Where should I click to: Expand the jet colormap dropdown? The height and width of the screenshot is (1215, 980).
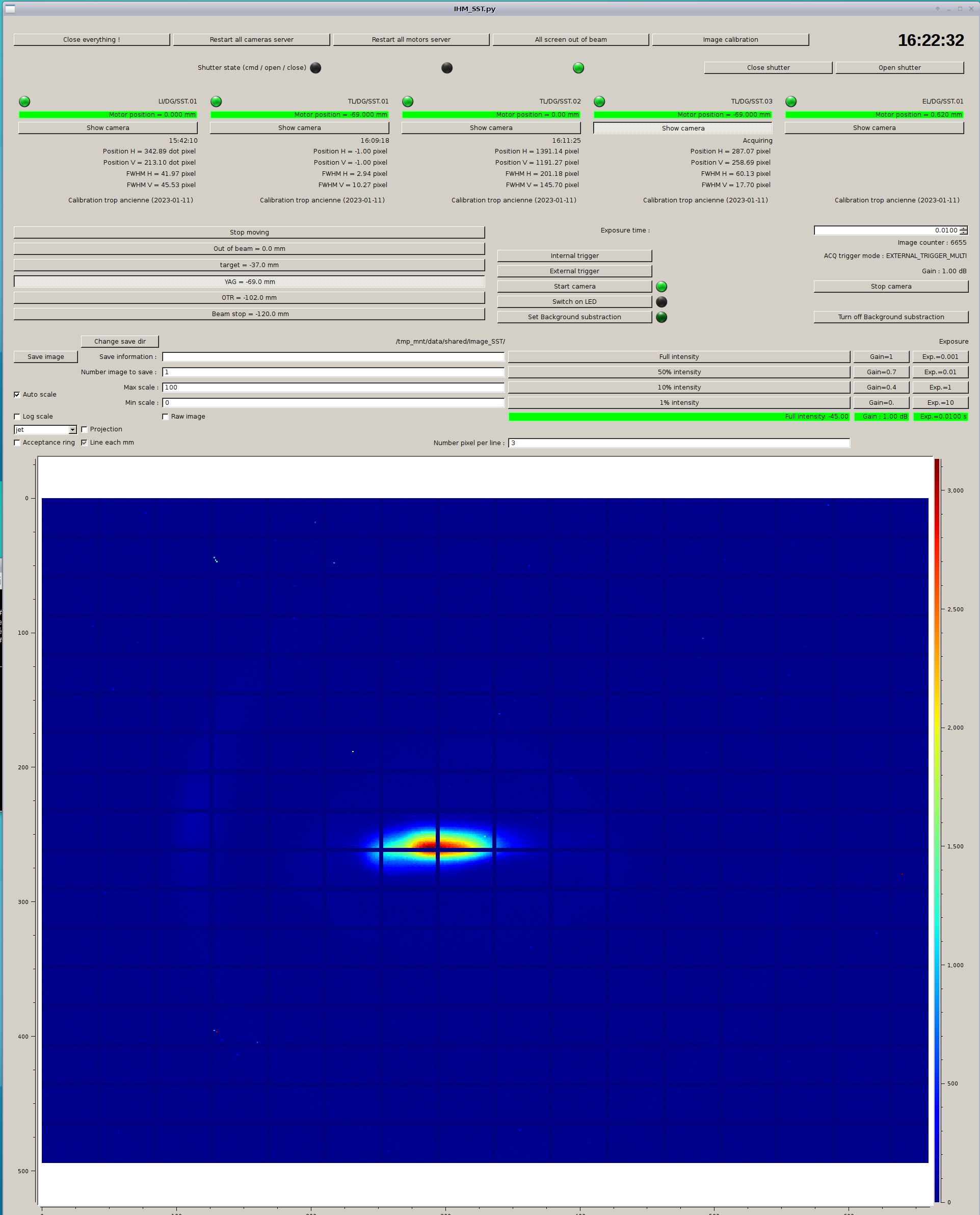[72, 430]
